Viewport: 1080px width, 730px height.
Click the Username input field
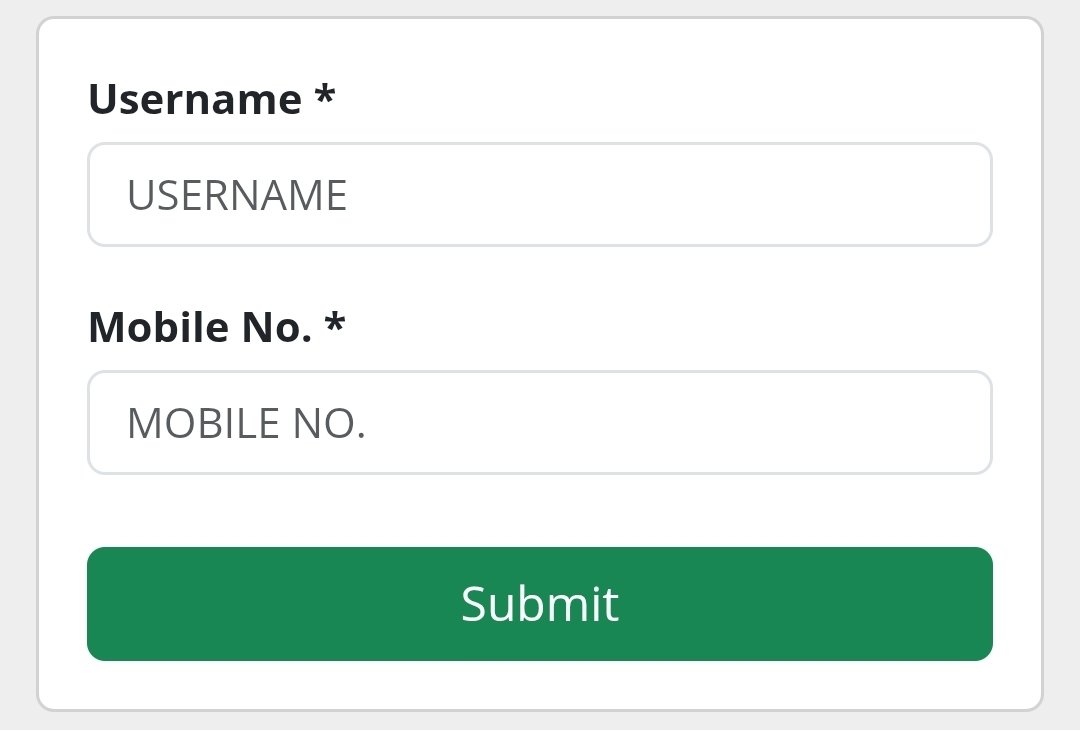coord(540,195)
